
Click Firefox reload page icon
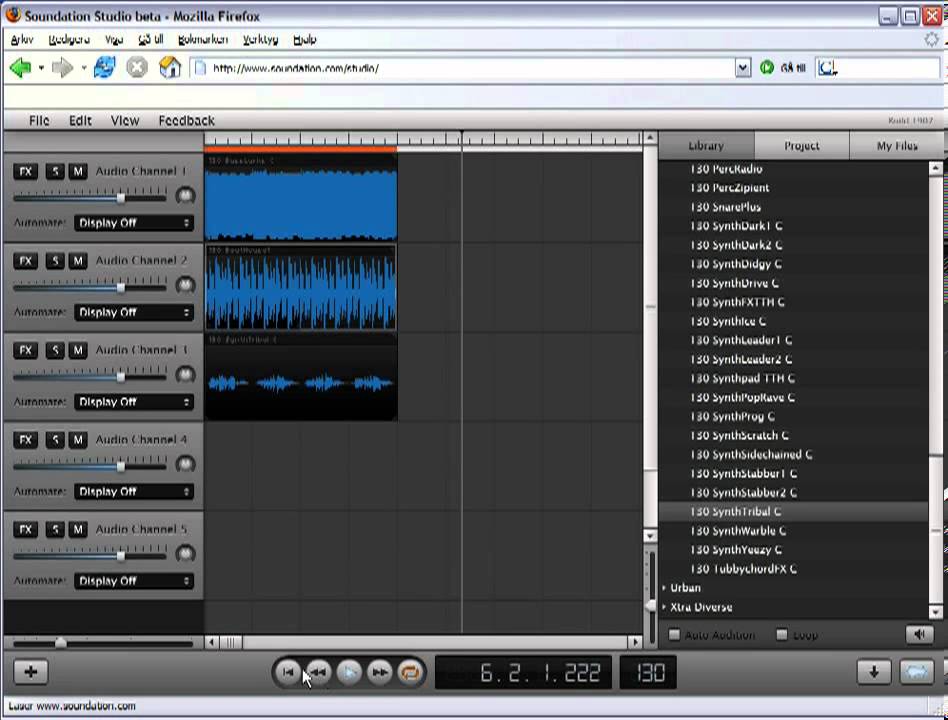105,67
